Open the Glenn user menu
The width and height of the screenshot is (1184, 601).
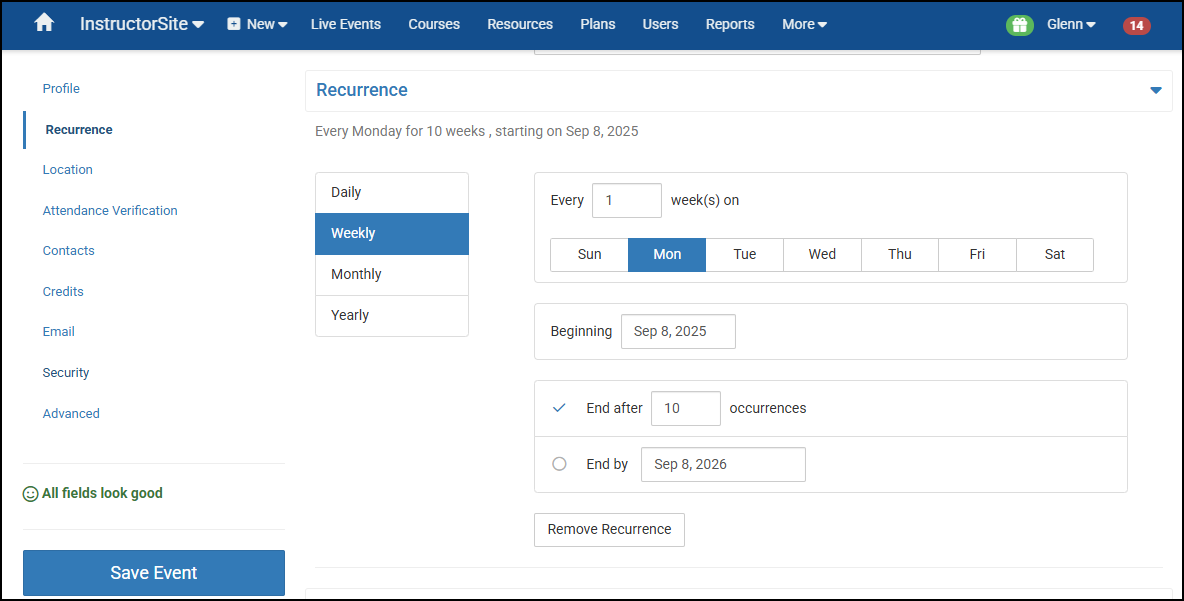click(x=1071, y=24)
